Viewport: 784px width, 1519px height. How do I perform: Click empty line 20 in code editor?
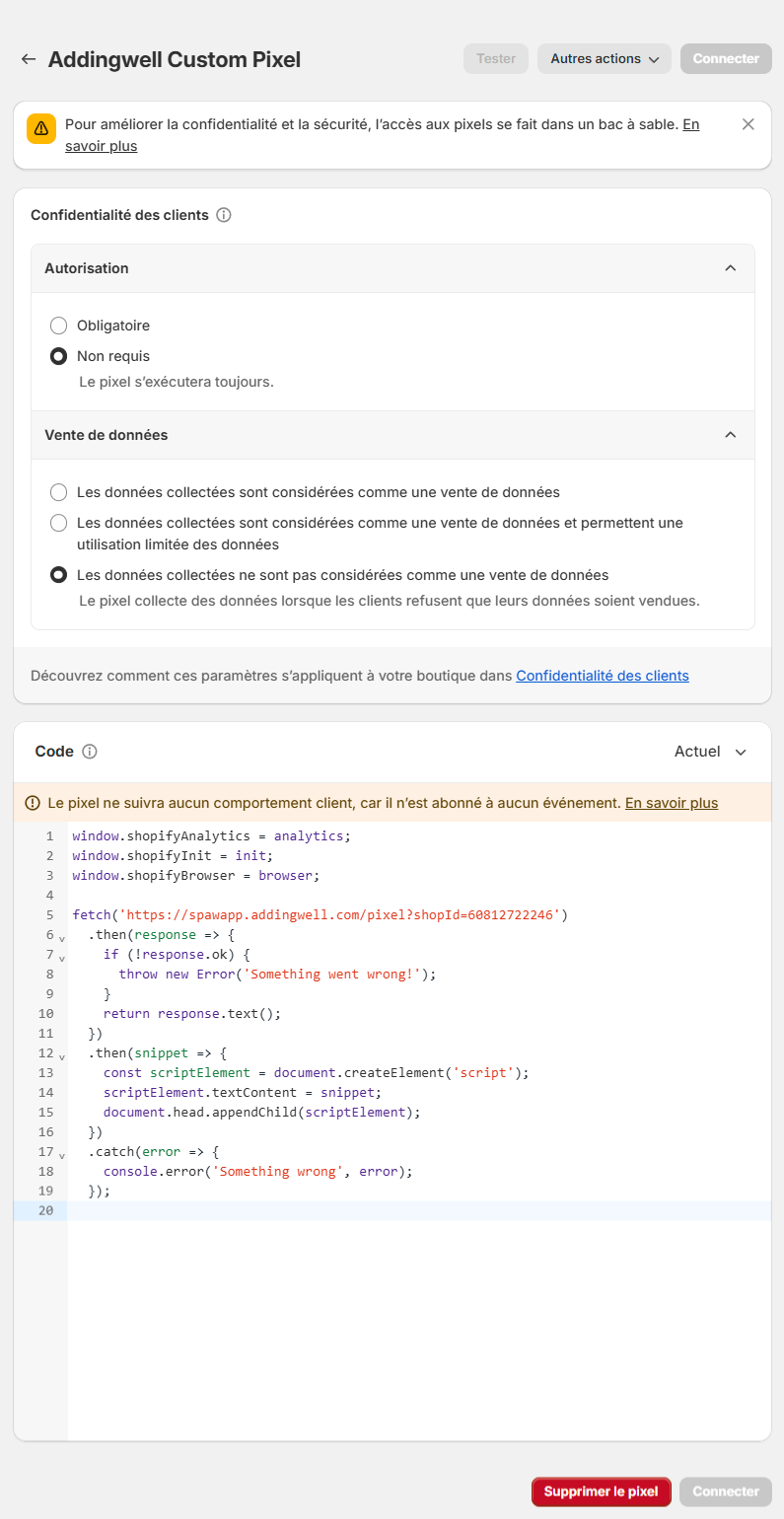419,1210
